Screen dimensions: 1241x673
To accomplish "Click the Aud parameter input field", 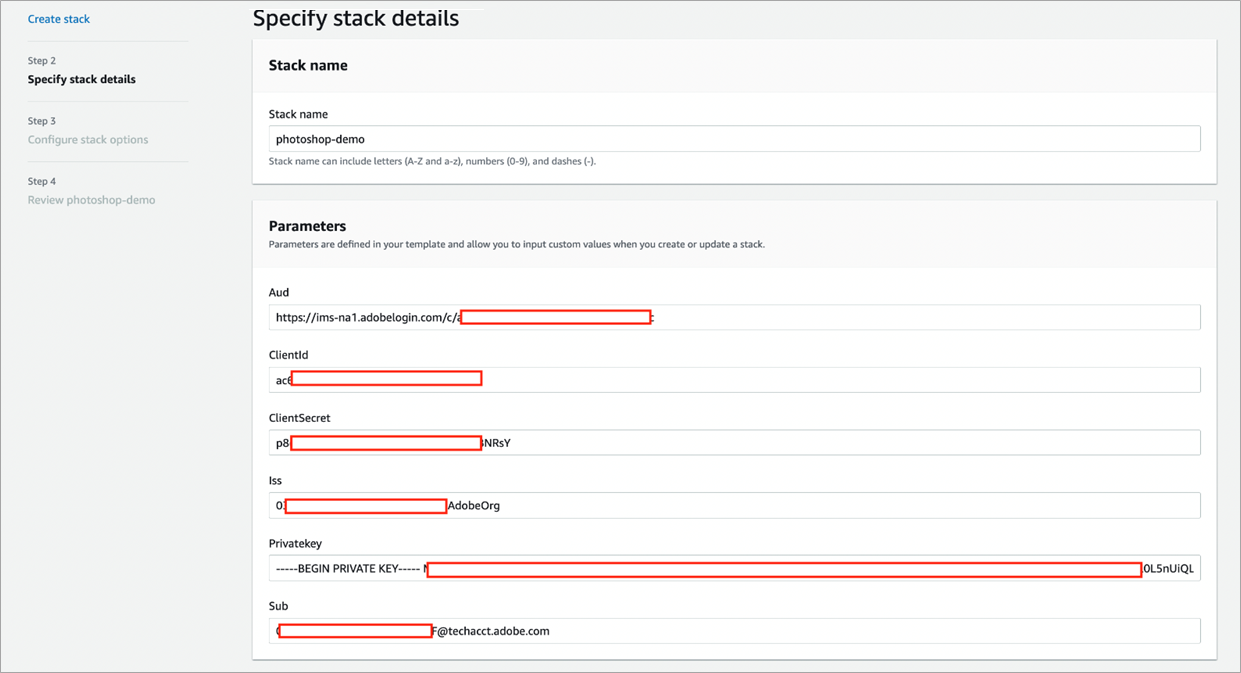I will [734, 317].
